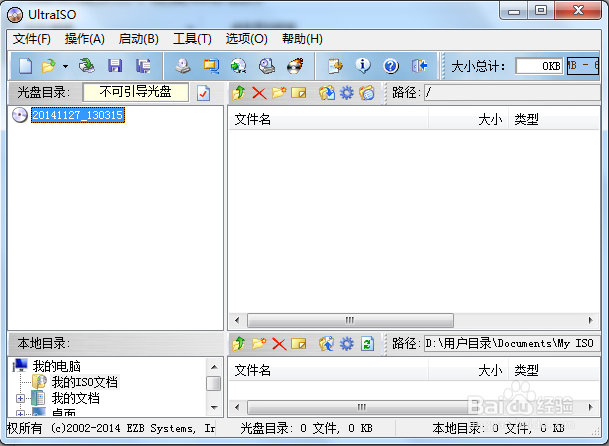Click the blue gear icon in local toolbar
The height and width of the screenshot is (446, 609).
coord(347,343)
